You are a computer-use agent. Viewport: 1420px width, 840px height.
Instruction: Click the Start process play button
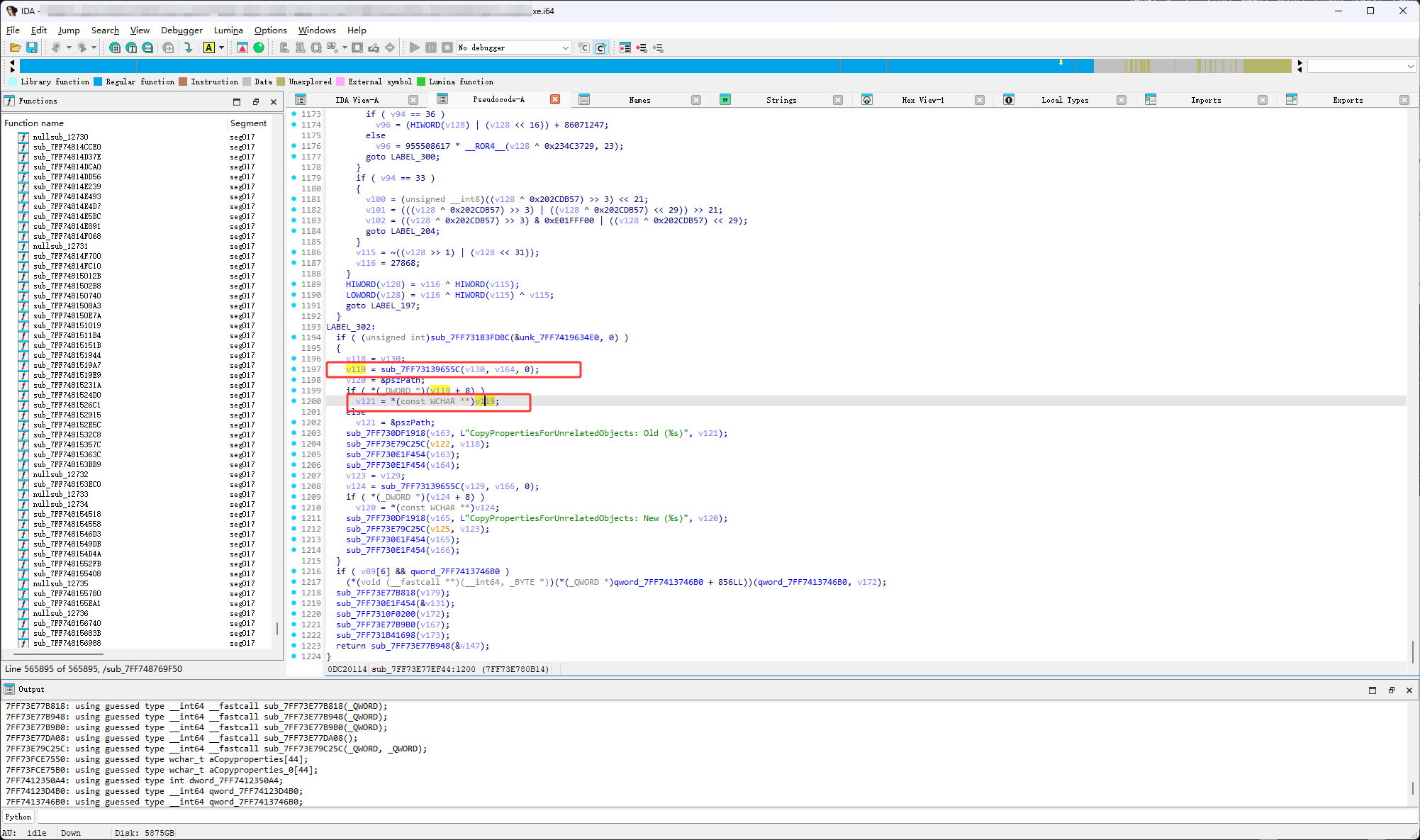415,47
